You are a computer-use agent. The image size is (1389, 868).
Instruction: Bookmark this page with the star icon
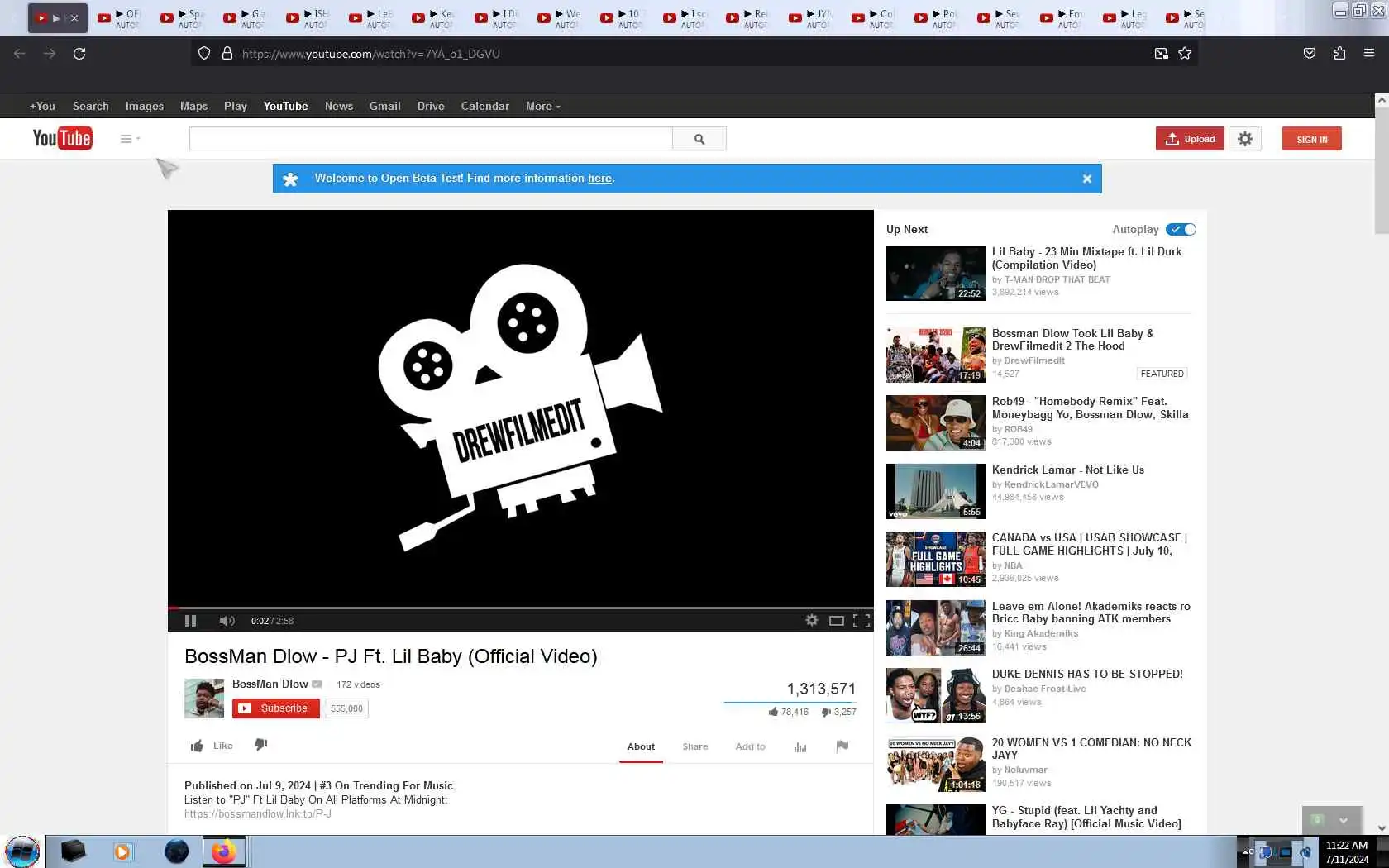(1185, 54)
